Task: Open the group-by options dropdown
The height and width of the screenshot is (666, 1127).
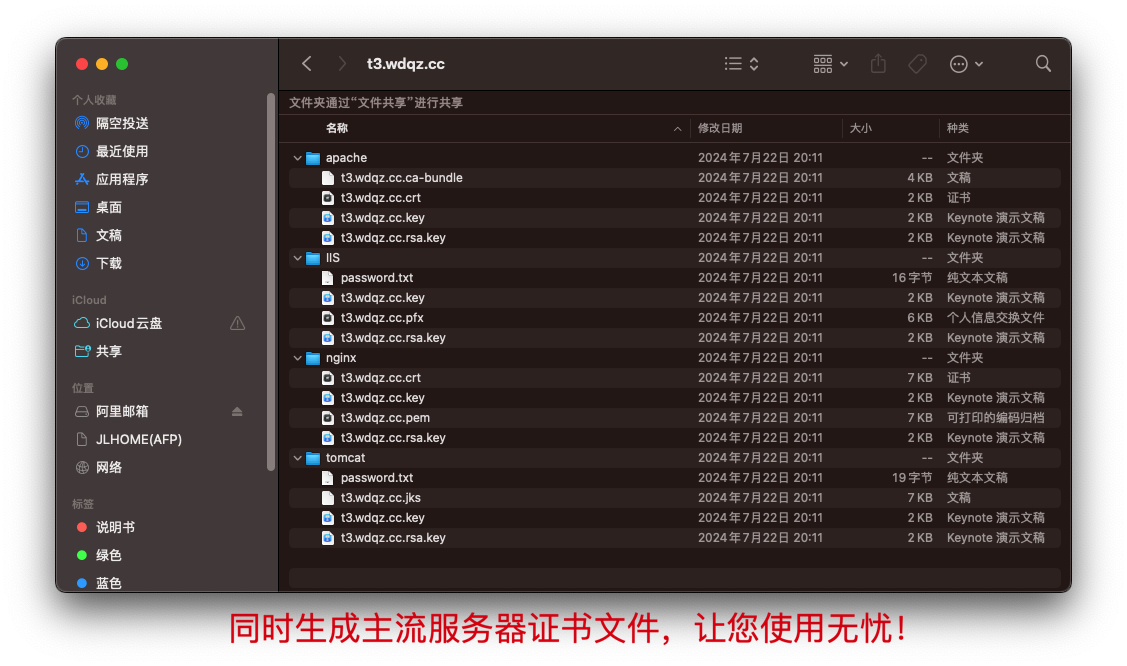Action: pos(830,64)
